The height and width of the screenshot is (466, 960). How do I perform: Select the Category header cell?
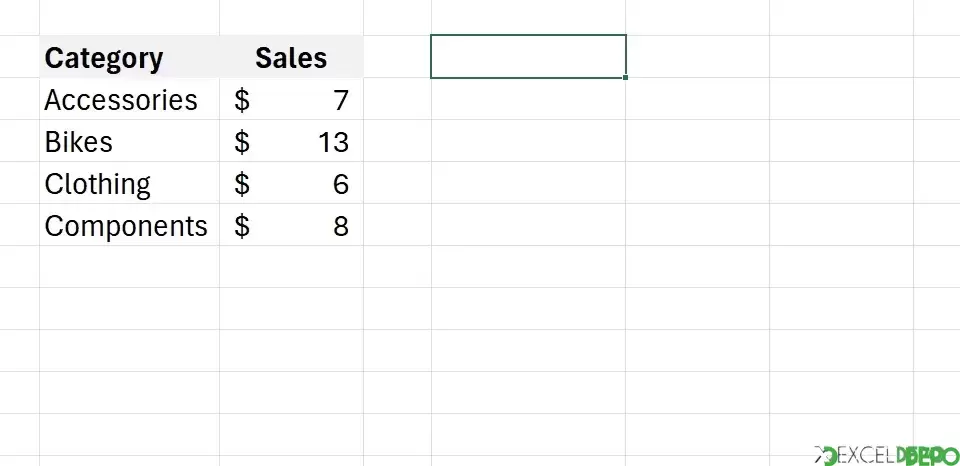[x=129, y=57]
